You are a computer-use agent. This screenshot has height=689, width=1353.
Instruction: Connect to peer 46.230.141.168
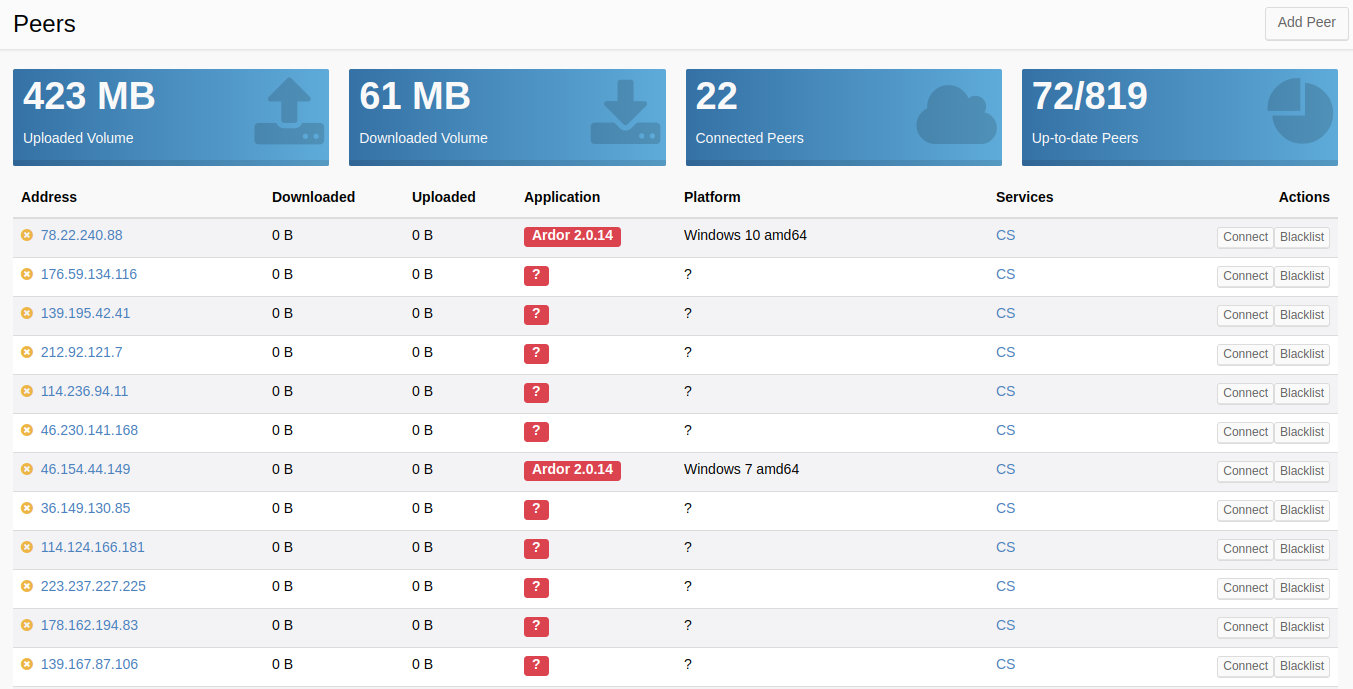(1245, 432)
